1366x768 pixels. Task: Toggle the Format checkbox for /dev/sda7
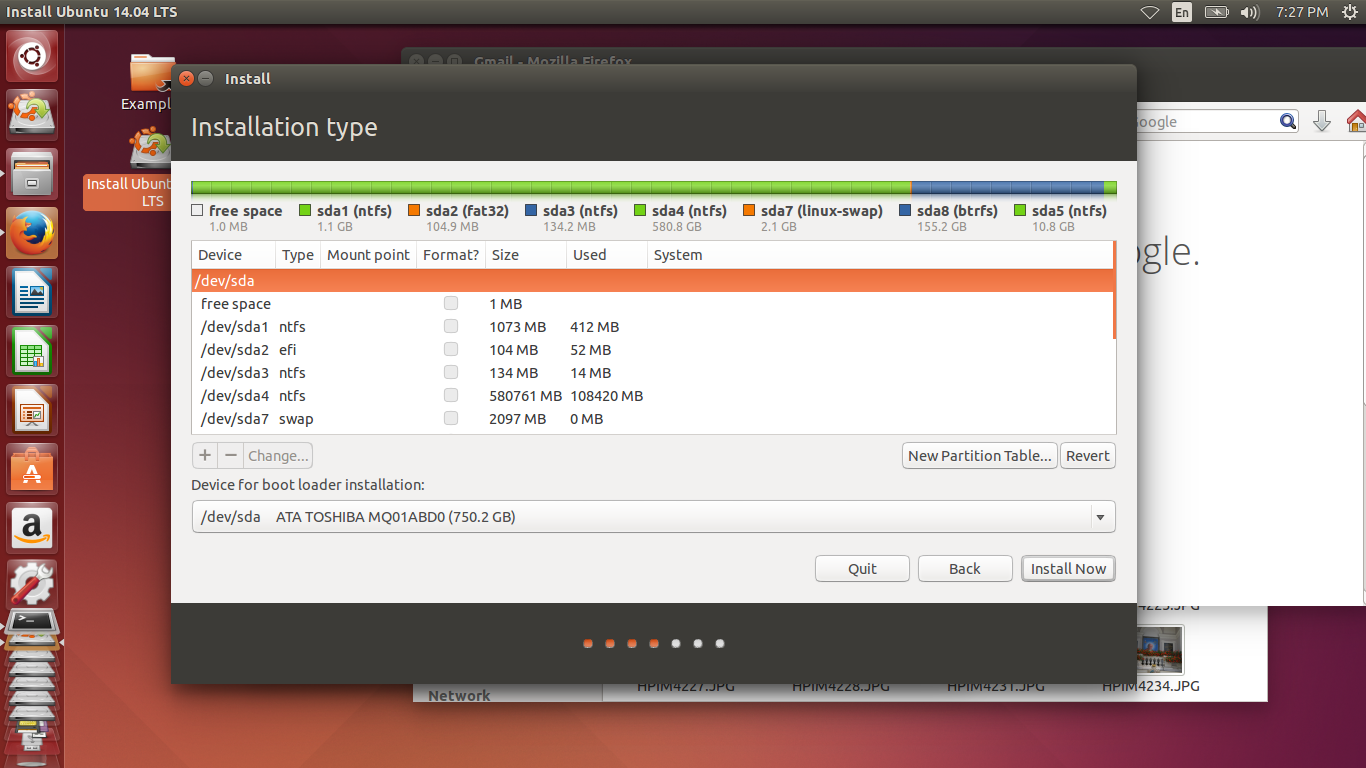pyautogui.click(x=451, y=418)
